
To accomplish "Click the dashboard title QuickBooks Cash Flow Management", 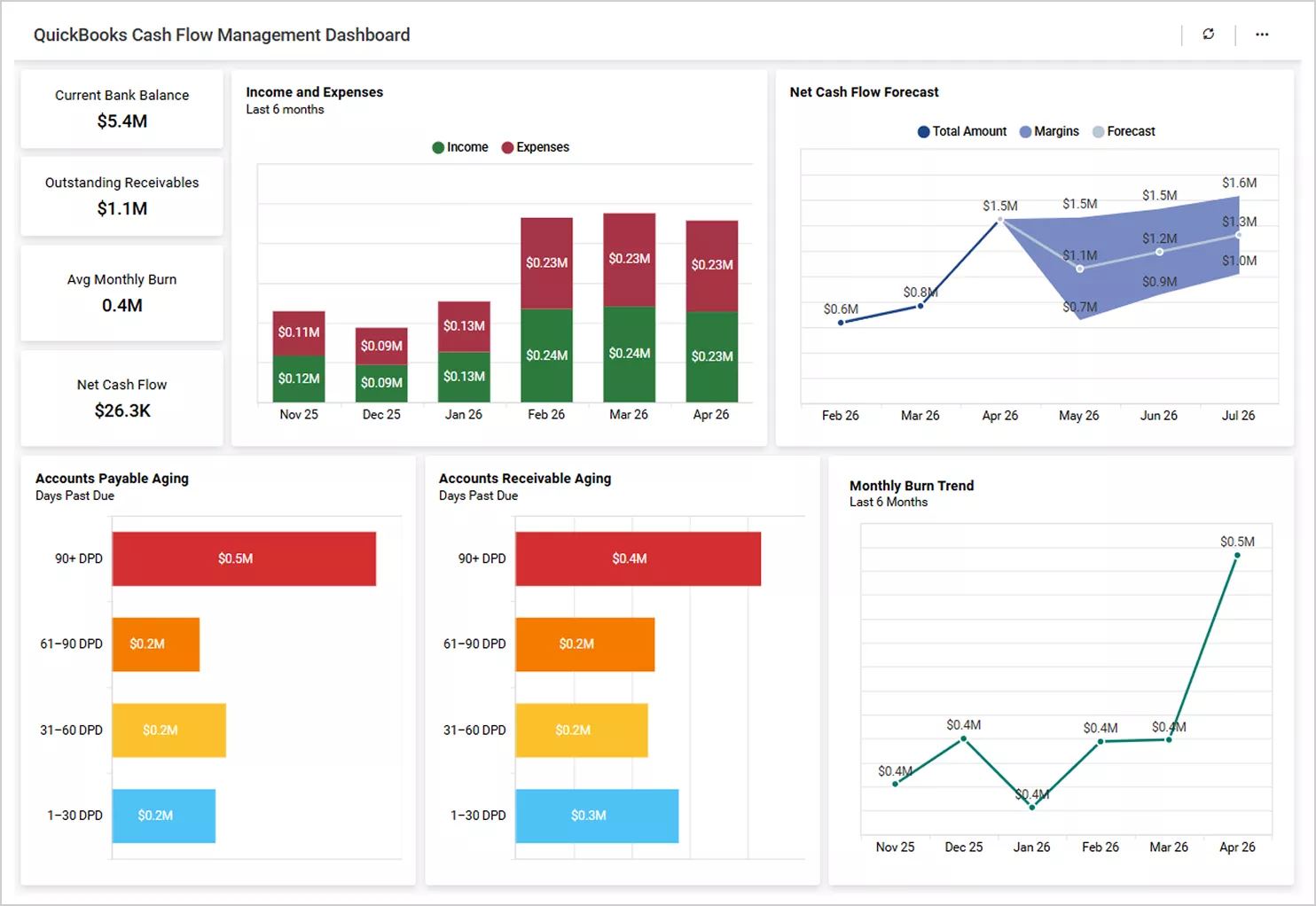I will (222, 35).
